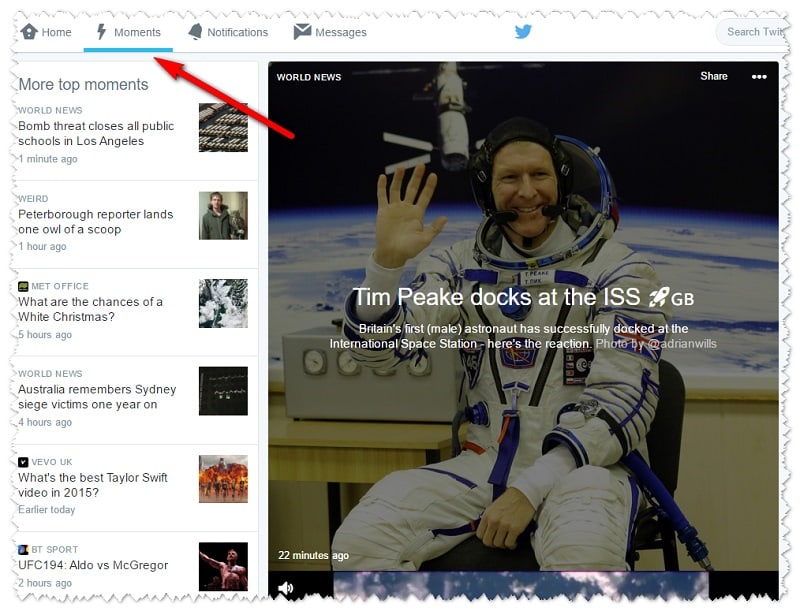
Task: Click the Sydney siege story thumbnail
Action: (223, 391)
